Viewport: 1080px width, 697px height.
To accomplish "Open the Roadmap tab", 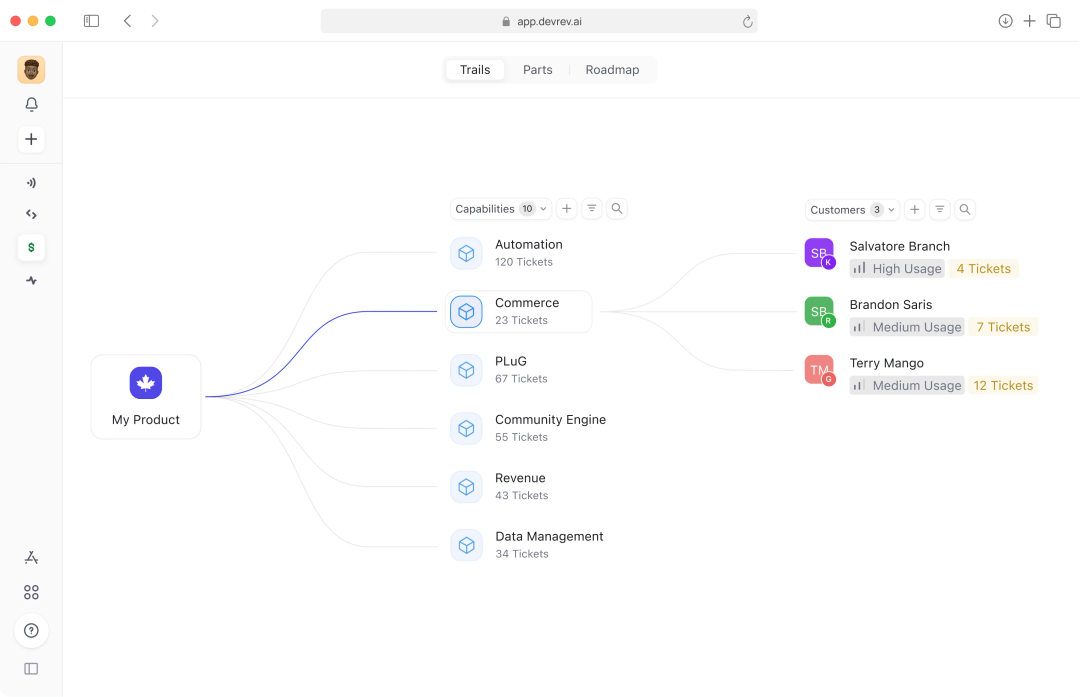I will click(612, 69).
